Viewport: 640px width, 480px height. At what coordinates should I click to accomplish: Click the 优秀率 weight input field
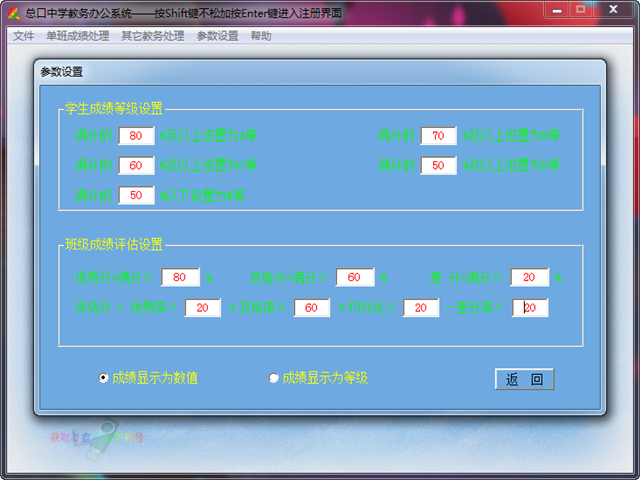pyautogui.click(x=203, y=308)
